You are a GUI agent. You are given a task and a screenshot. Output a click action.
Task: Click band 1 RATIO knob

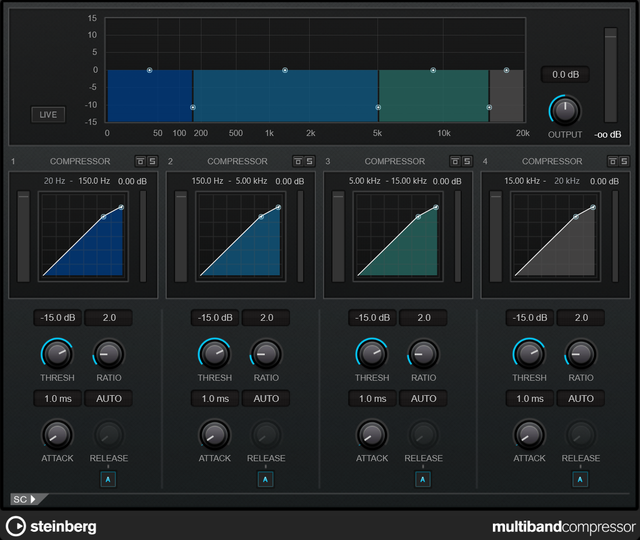pos(109,354)
